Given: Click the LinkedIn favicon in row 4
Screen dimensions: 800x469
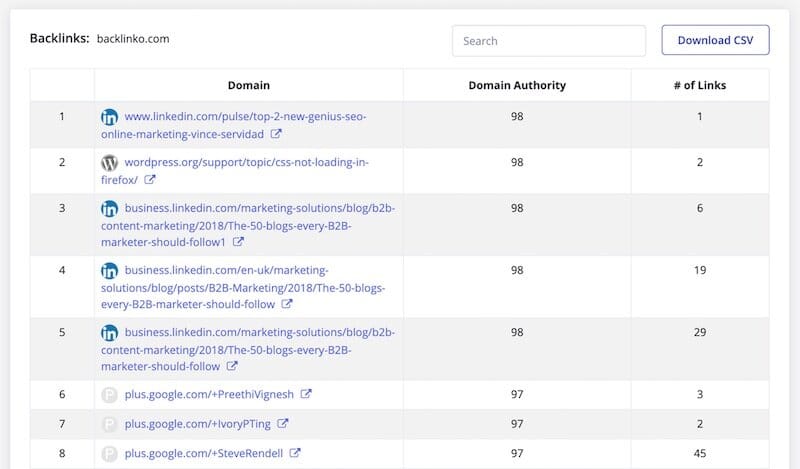Looking at the screenshot, I should [x=109, y=271].
